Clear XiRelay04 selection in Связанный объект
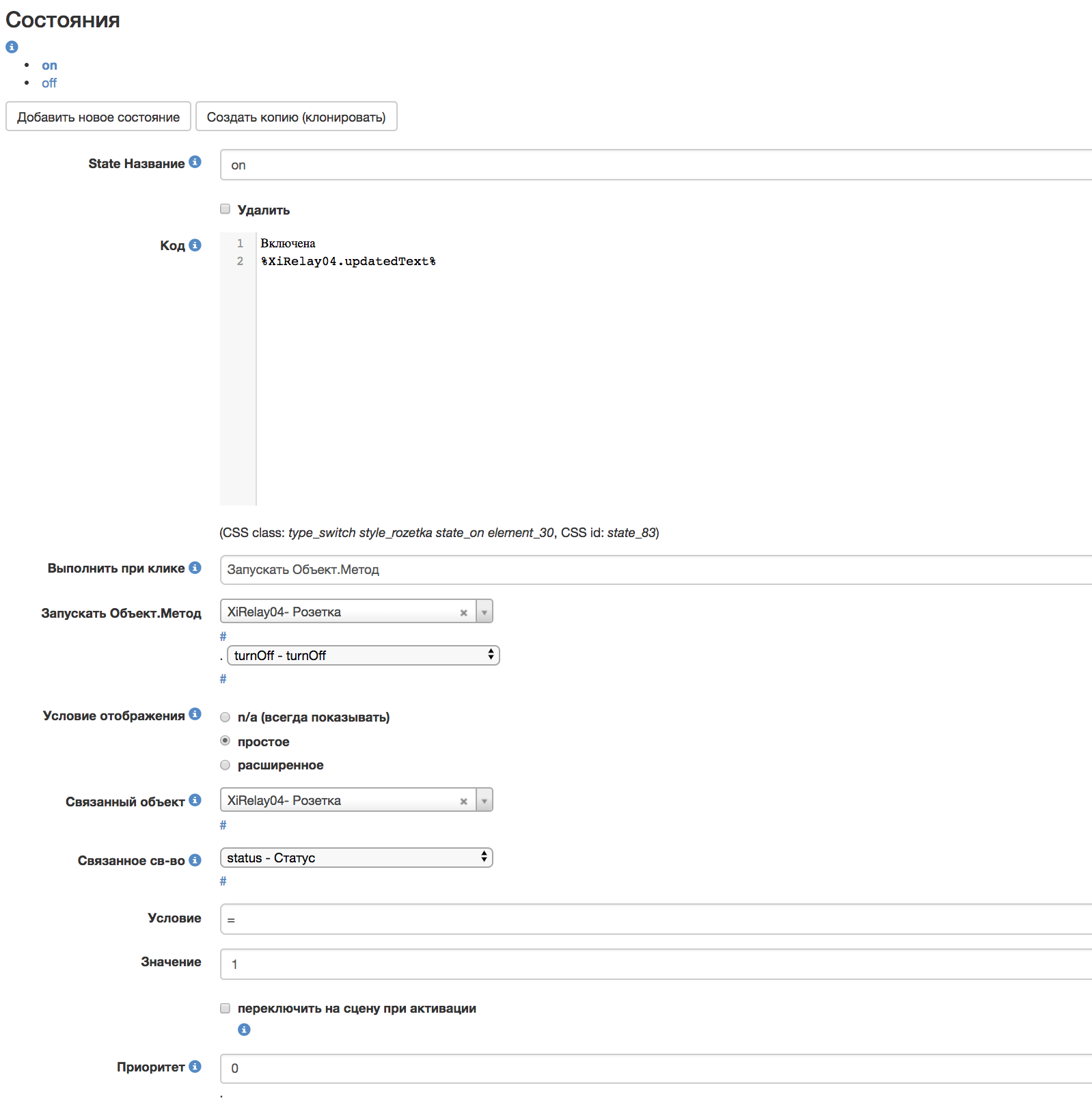Viewport: 1092px width, 1107px height. coord(464,801)
